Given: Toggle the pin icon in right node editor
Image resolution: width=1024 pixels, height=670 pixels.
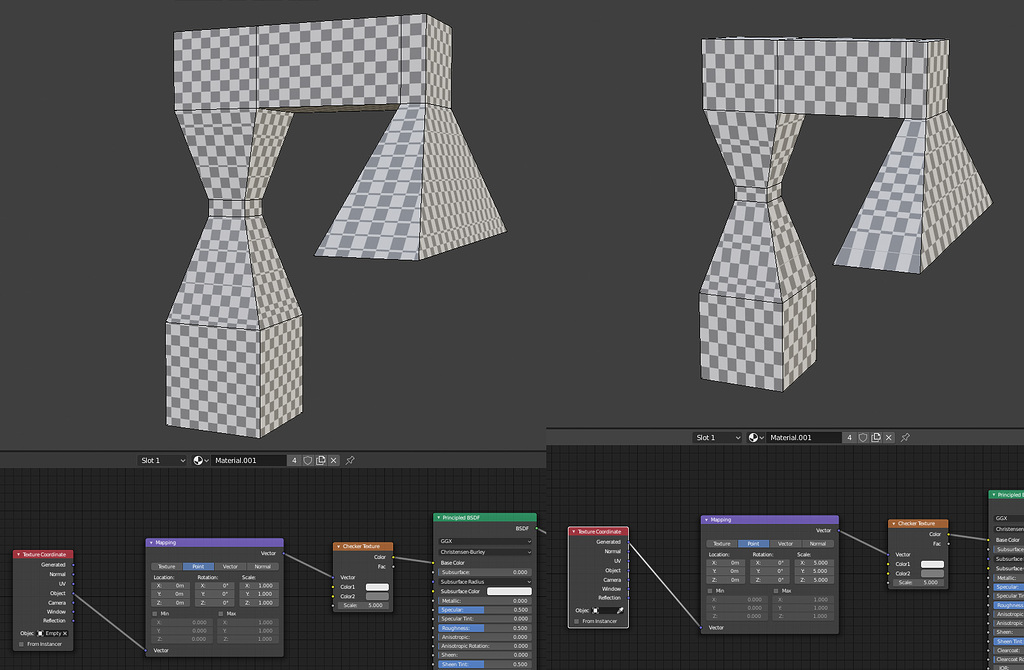Looking at the screenshot, I should coord(905,438).
